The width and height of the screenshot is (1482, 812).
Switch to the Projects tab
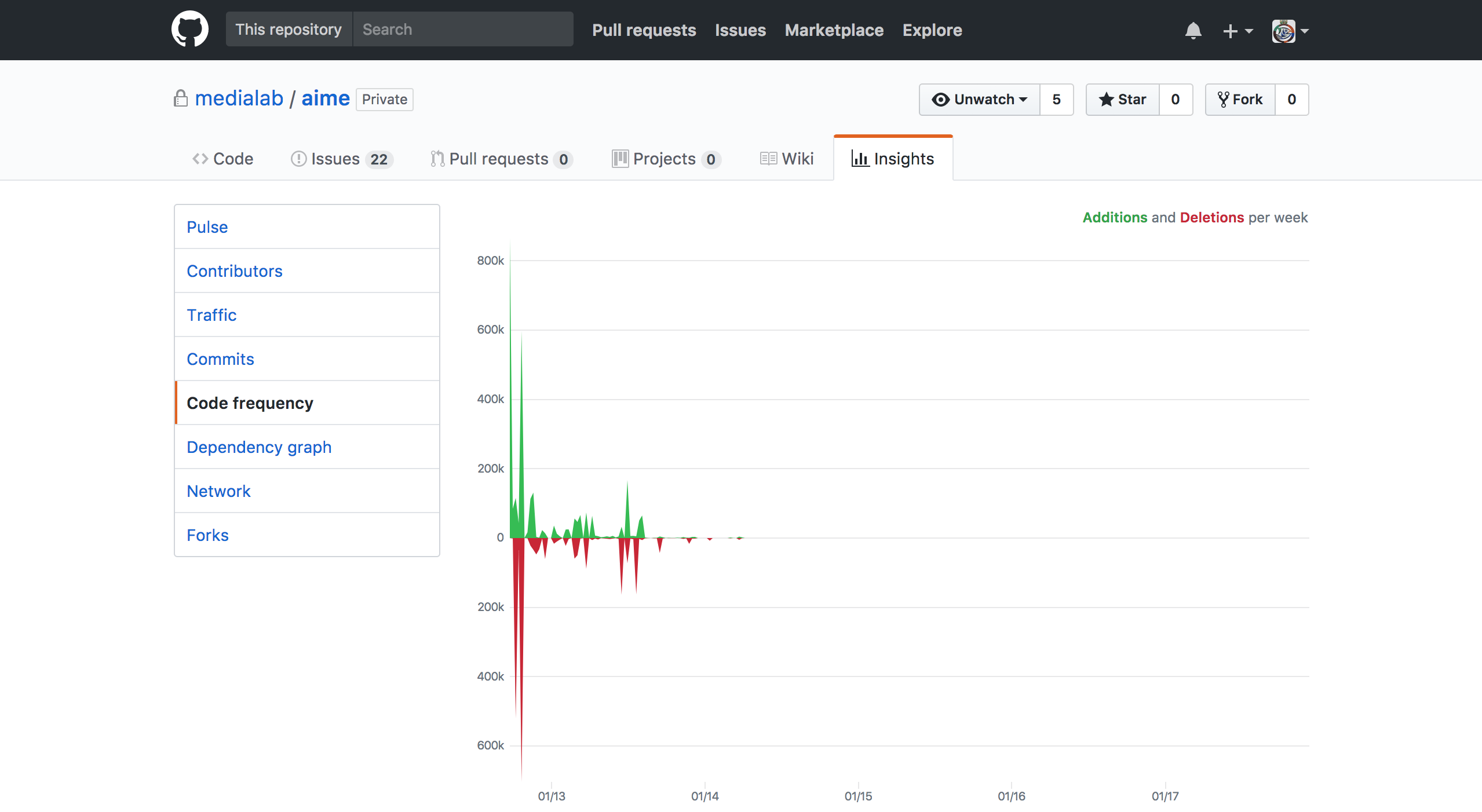666,159
